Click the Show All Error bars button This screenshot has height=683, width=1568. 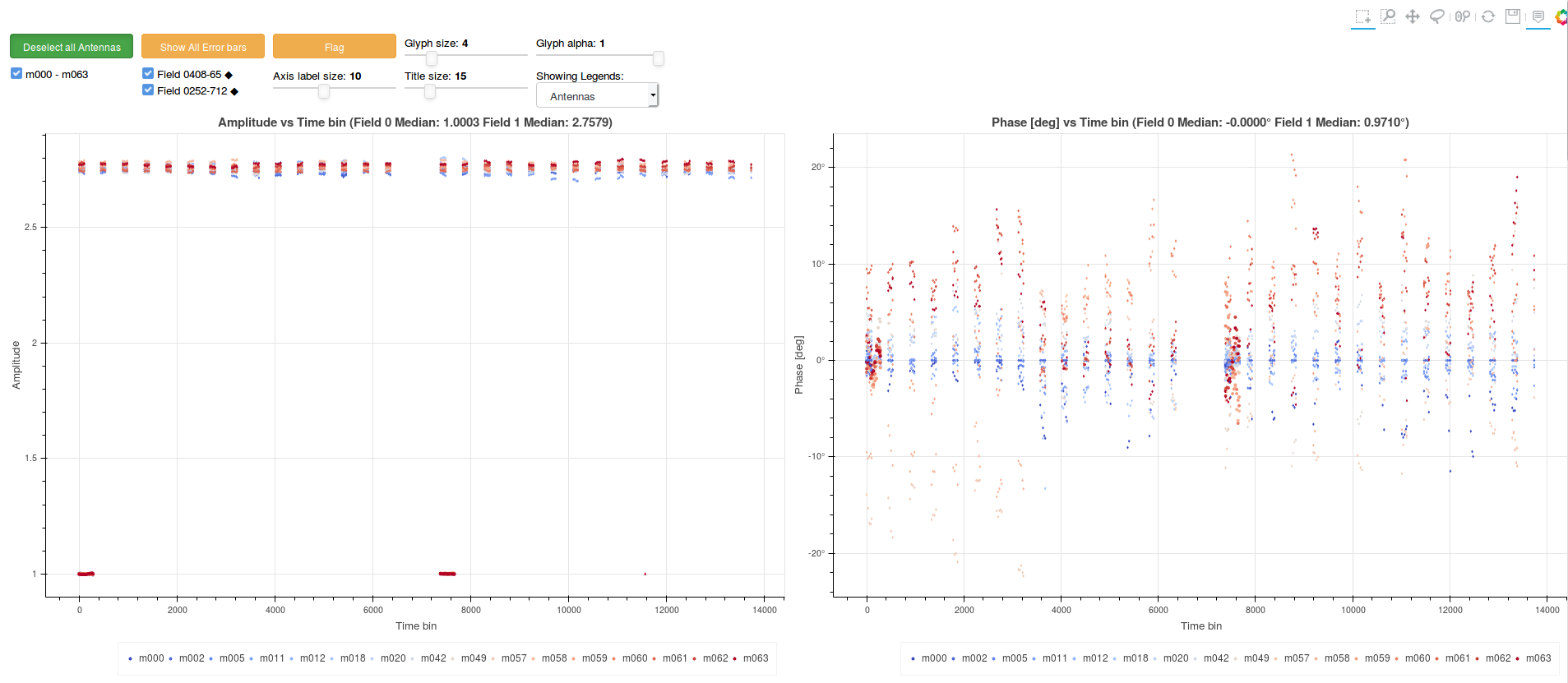click(x=203, y=47)
